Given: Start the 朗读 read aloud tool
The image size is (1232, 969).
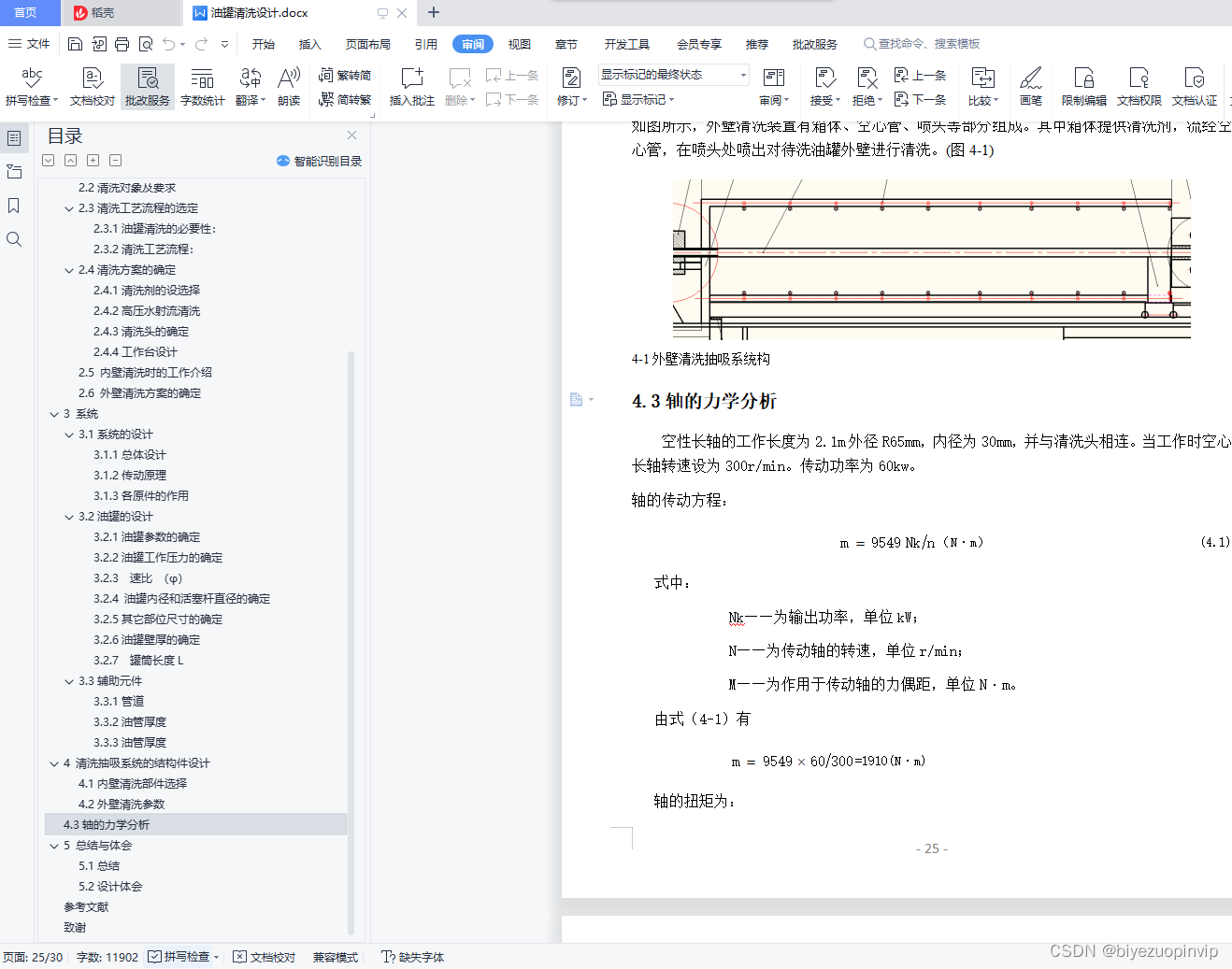Looking at the screenshot, I should click(x=289, y=87).
